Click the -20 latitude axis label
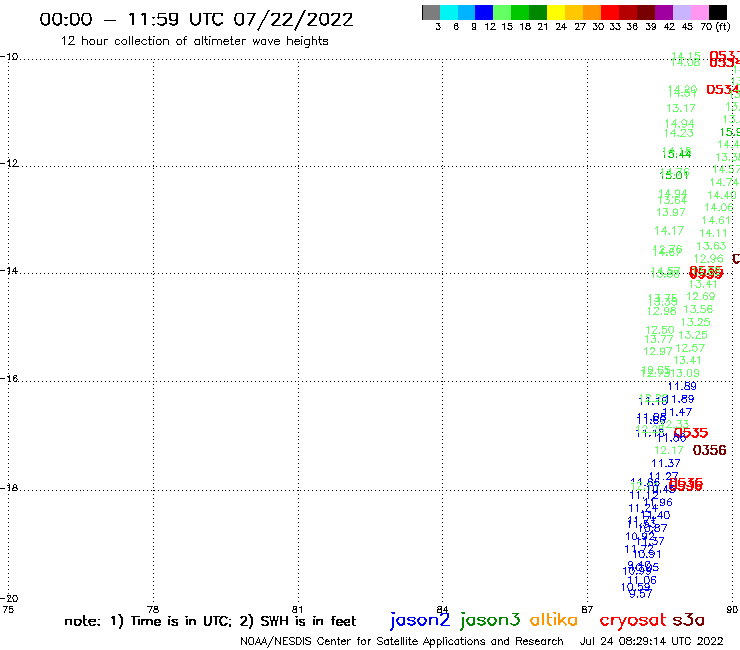740x650 pixels. 9,598
